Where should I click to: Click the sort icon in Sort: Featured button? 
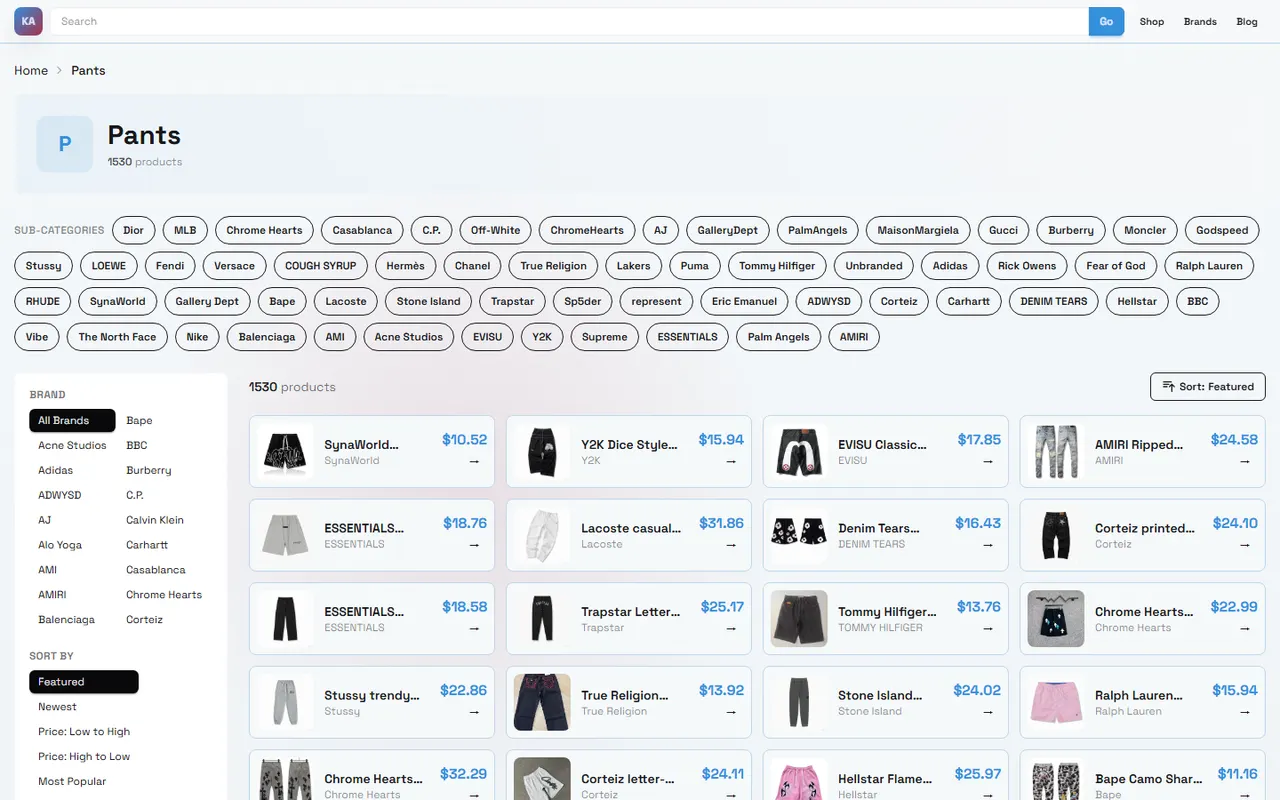[1168, 387]
